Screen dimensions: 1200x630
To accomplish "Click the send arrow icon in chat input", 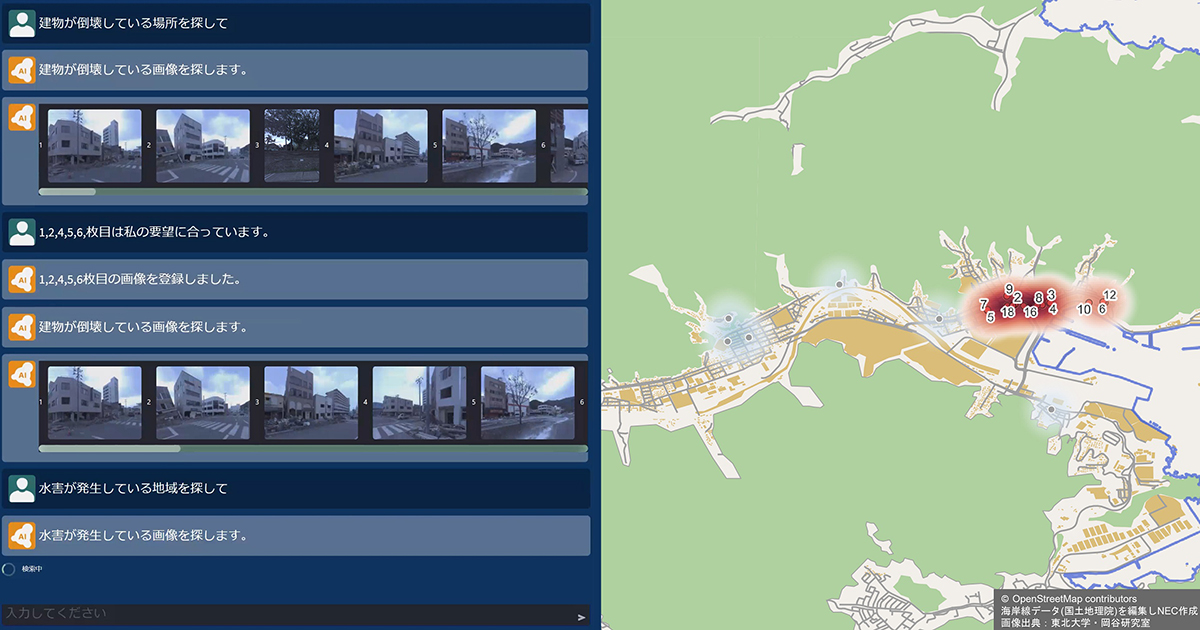I will tap(582, 617).
